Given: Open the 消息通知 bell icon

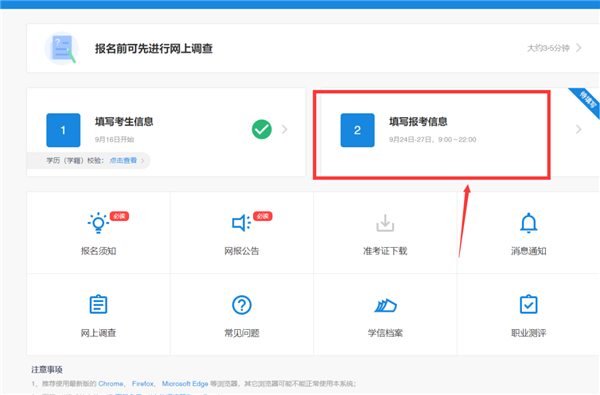Looking at the screenshot, I should (528, 223).
